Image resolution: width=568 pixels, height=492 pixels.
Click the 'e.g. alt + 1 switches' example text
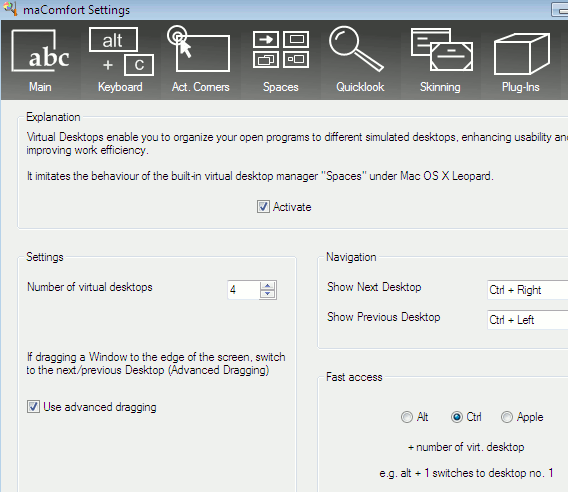coord(466,473)
